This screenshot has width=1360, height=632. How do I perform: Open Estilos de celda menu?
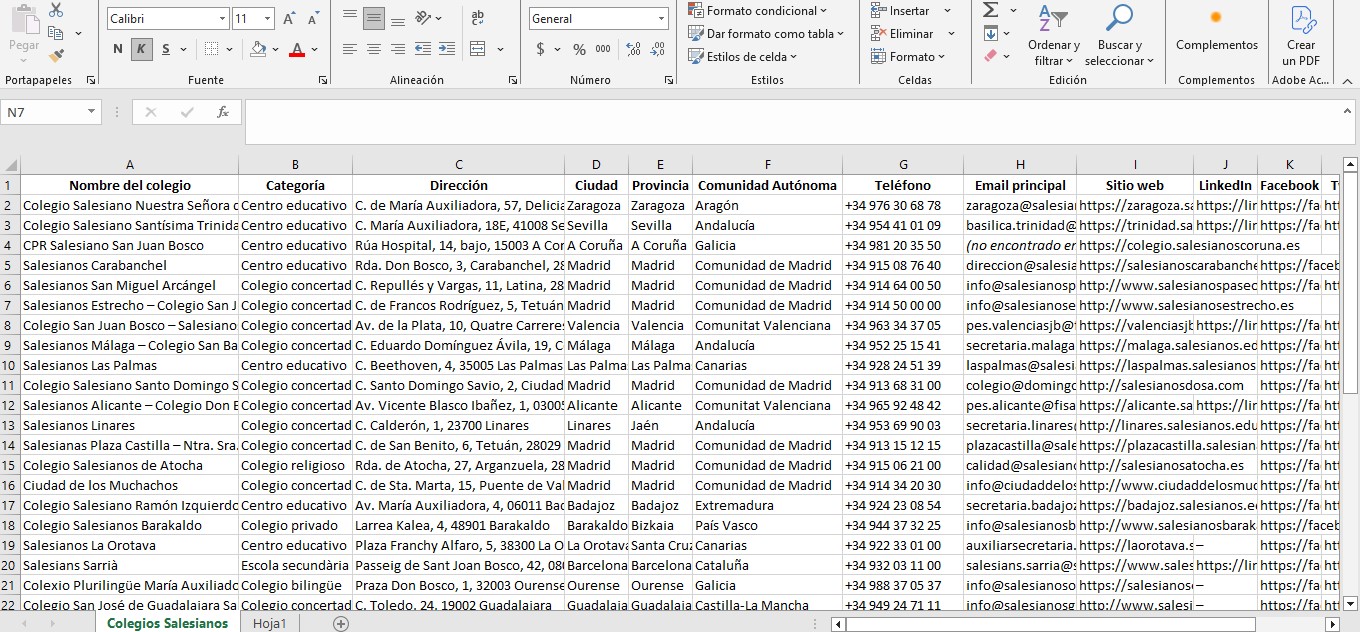743,56
